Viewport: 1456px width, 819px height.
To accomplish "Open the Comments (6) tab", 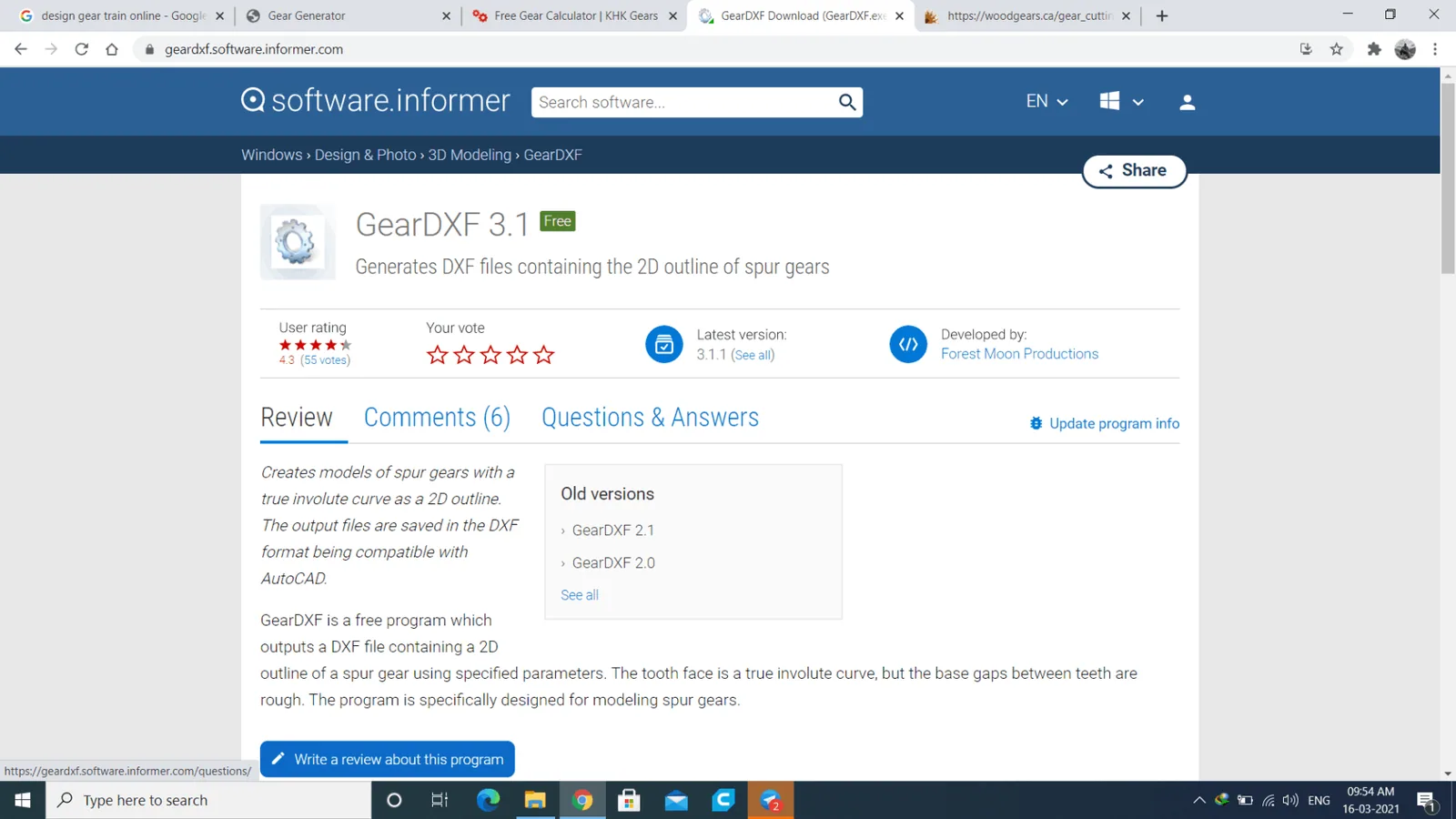I will click(437, 418).
